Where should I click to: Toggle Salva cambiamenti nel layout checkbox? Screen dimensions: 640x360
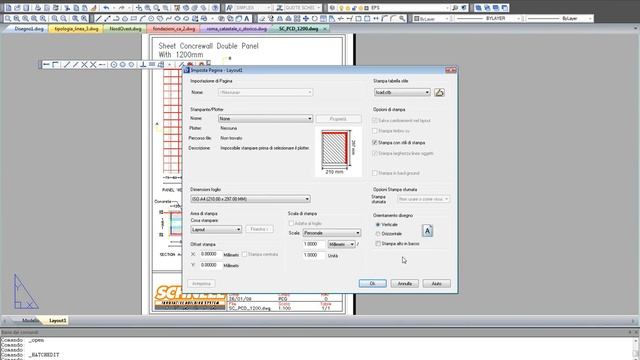375,120
